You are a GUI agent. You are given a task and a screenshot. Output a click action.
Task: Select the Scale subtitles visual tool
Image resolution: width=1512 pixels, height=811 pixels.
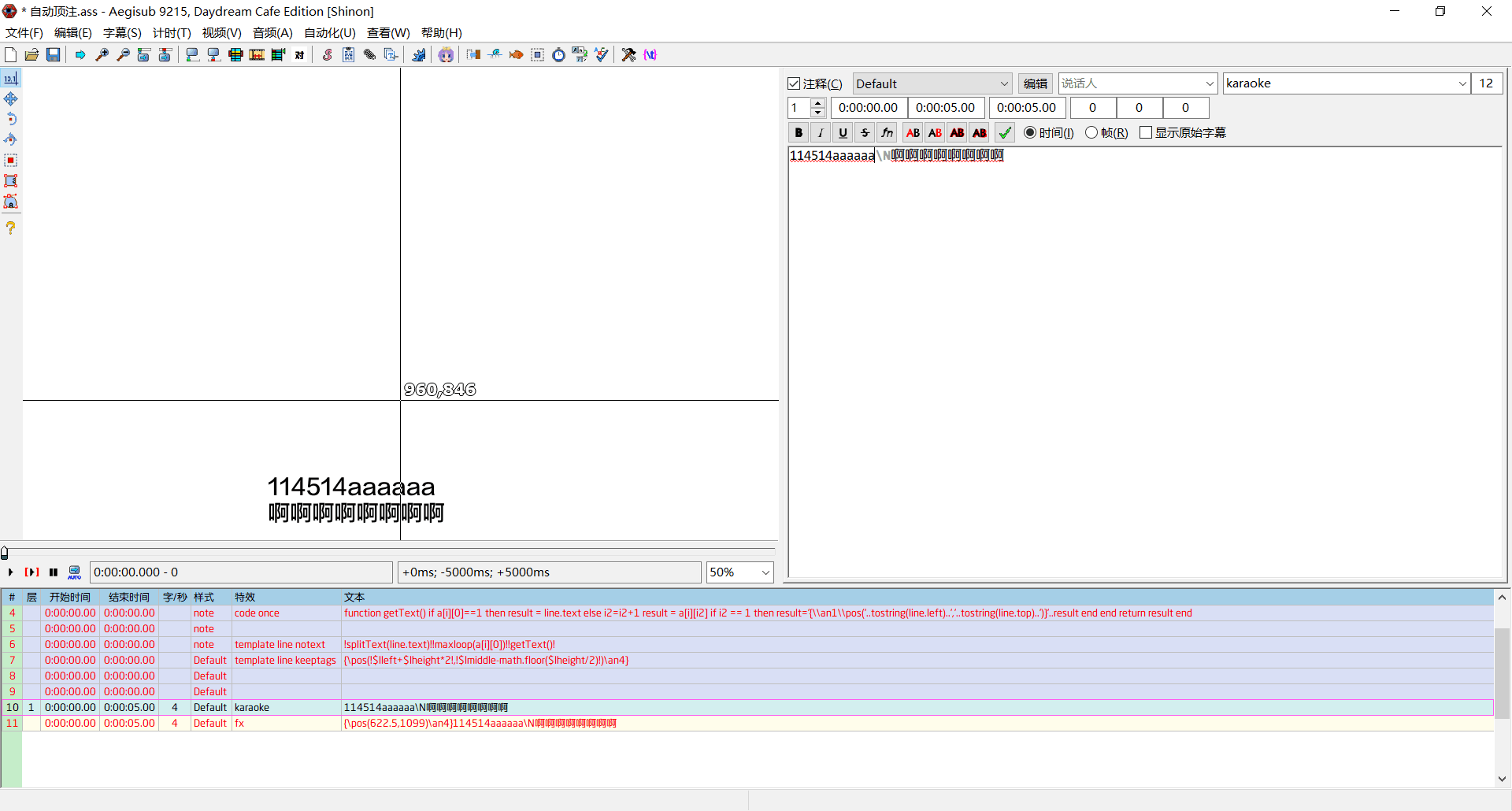(11, 160)
